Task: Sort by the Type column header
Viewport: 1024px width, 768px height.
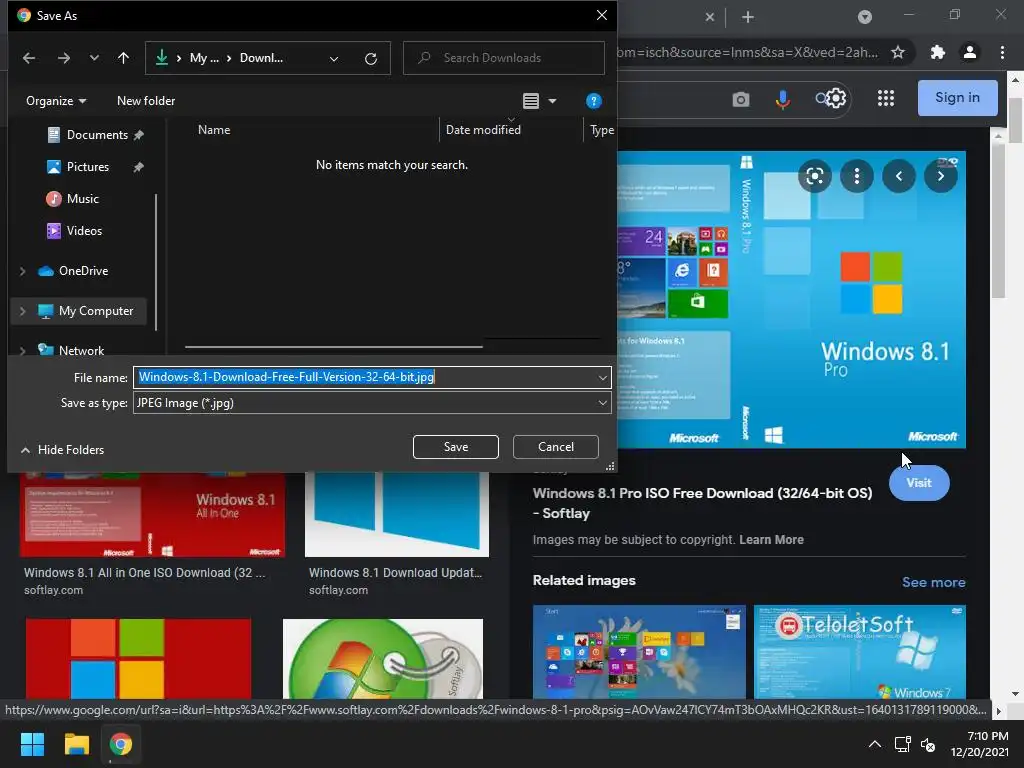Action: click(x=601, y=130)
